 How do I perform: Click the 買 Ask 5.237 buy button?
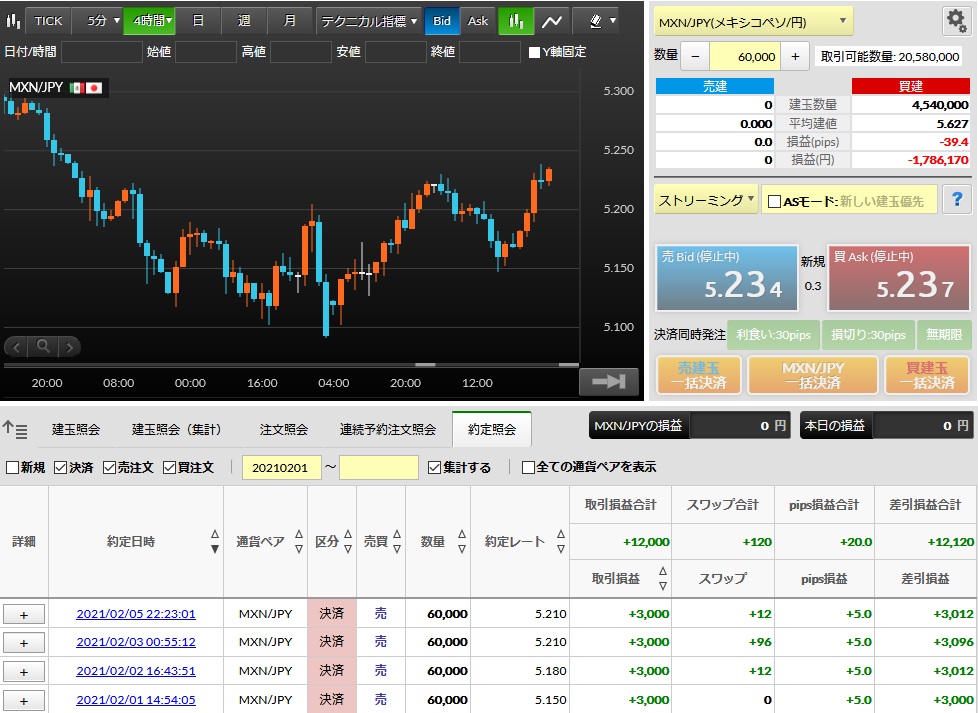tap(899, 278)
